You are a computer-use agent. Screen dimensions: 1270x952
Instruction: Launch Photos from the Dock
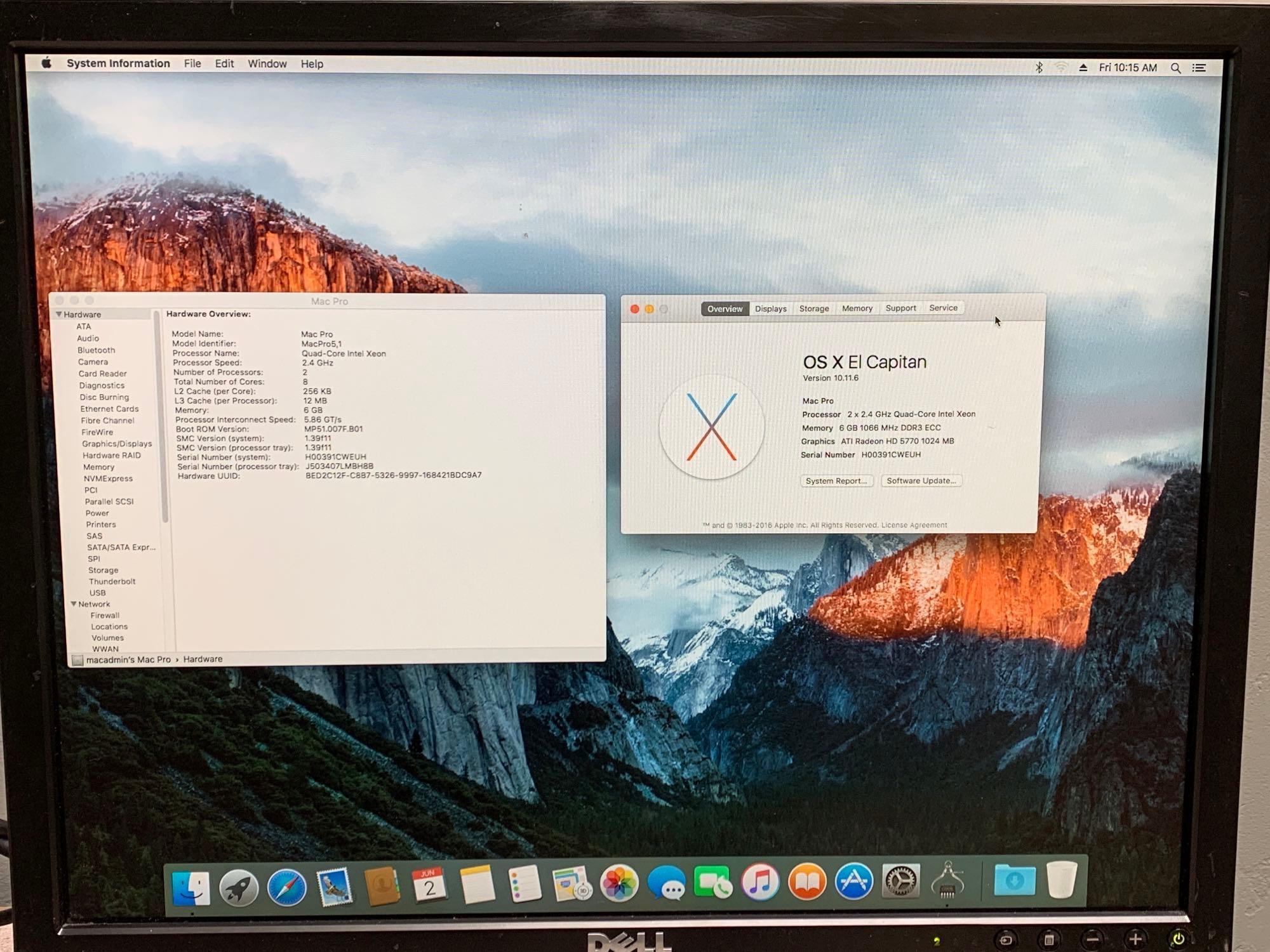pos(619,883)
